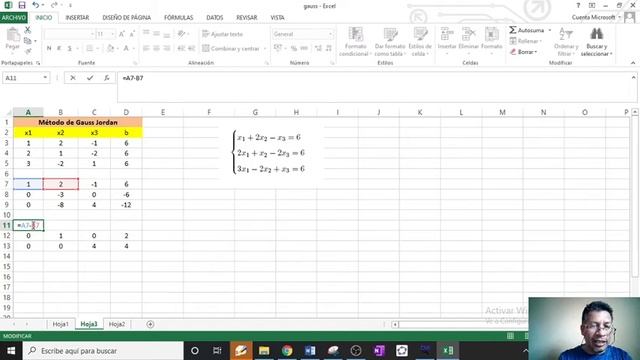Image resolution: width=640 pixels, height=360 pixels.
Task: Click the insert function fx icon
Action: click(107, 78)
